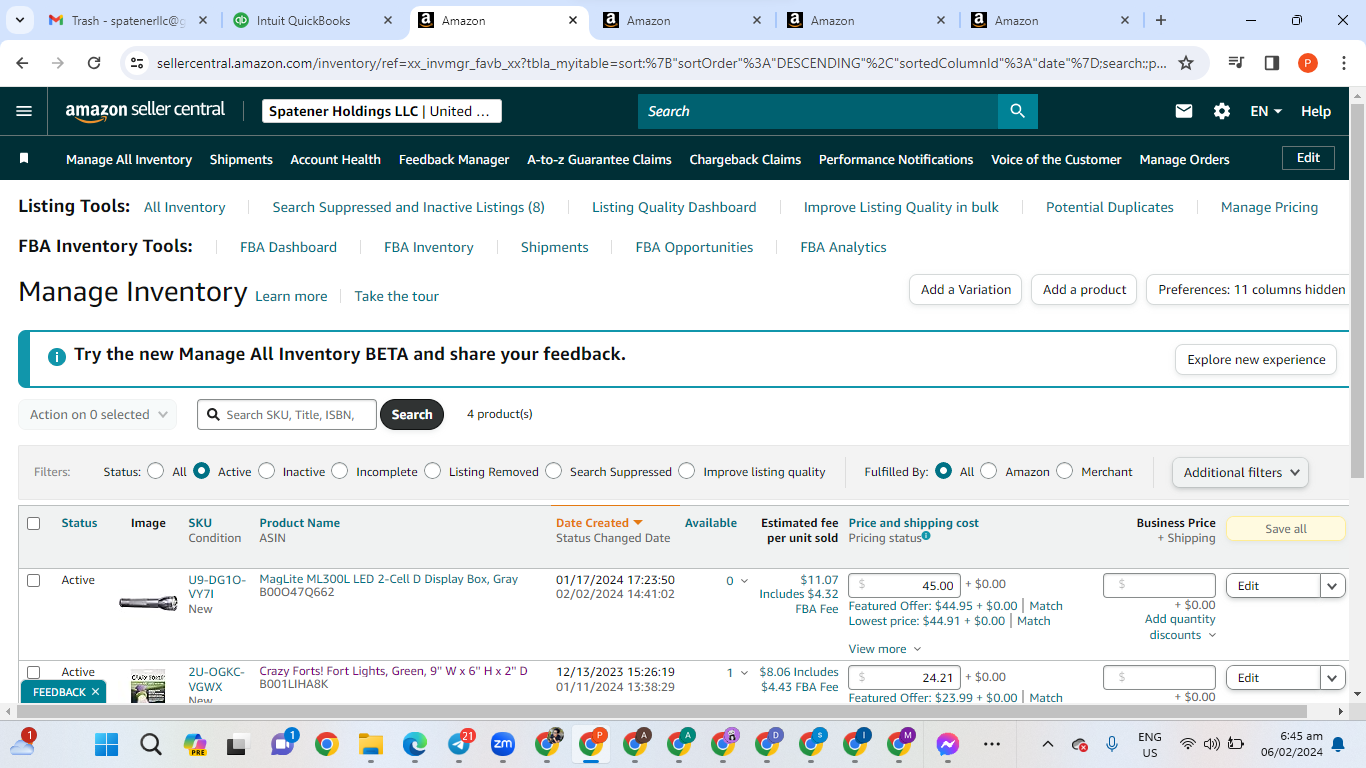The width and height of the screenshot is (1366, 768).
Task: Expand available quantity 0 for MagLite row
Action: (x=737, y=581)
